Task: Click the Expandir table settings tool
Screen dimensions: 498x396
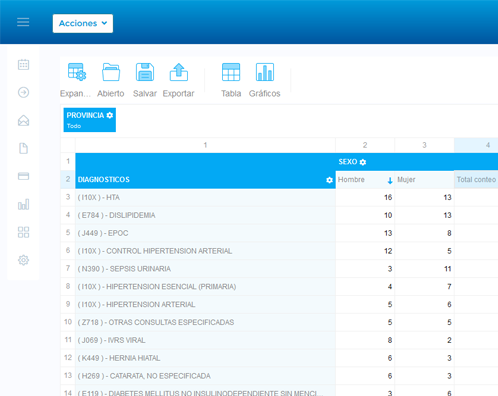Action: (x=76, y=80)
